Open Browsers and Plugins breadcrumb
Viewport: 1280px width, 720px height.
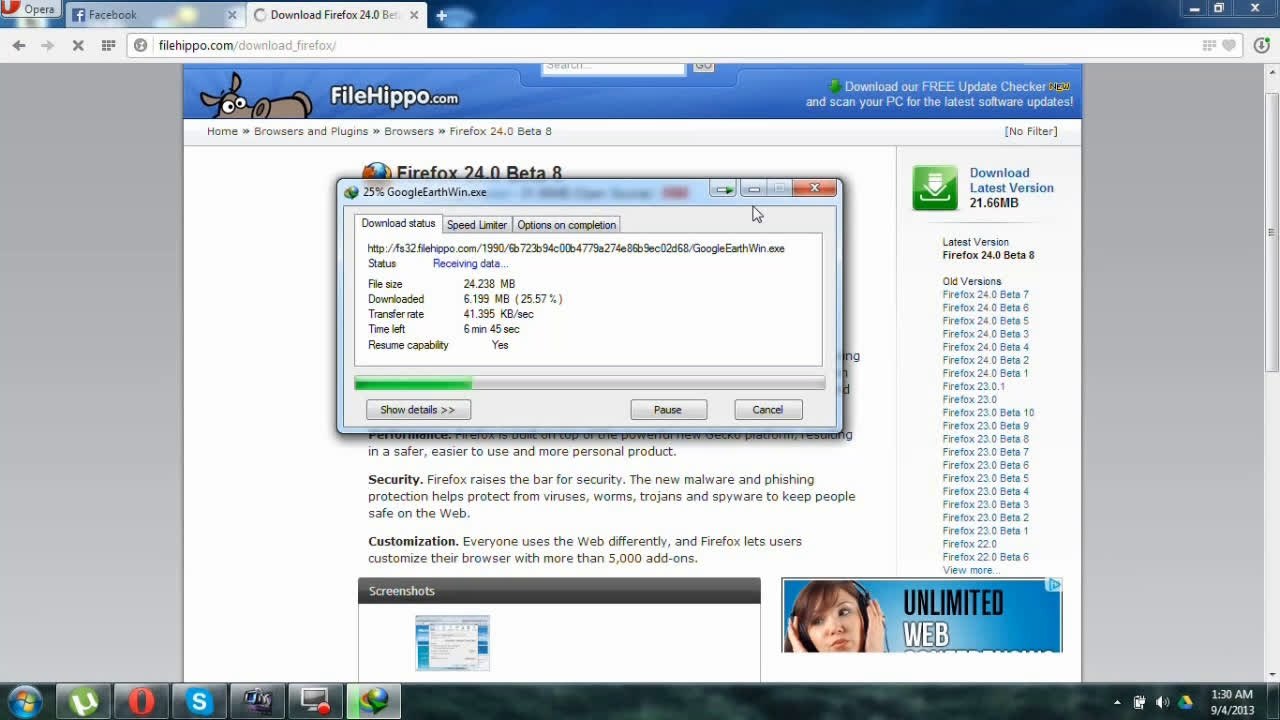point(311,131)
